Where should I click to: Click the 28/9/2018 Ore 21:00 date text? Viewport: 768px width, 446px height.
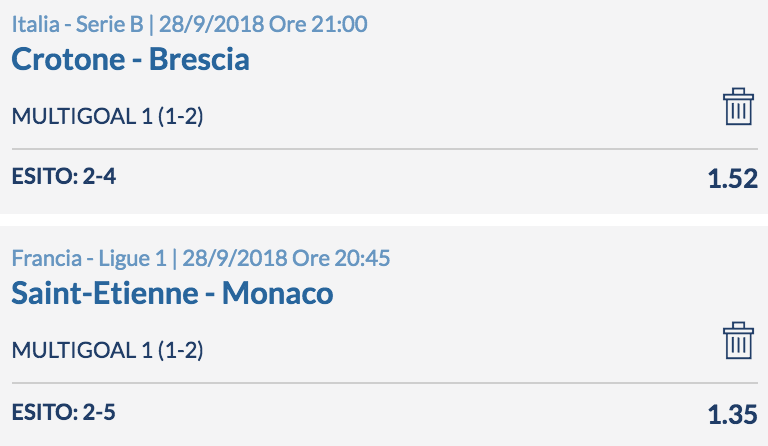point(263,24)
